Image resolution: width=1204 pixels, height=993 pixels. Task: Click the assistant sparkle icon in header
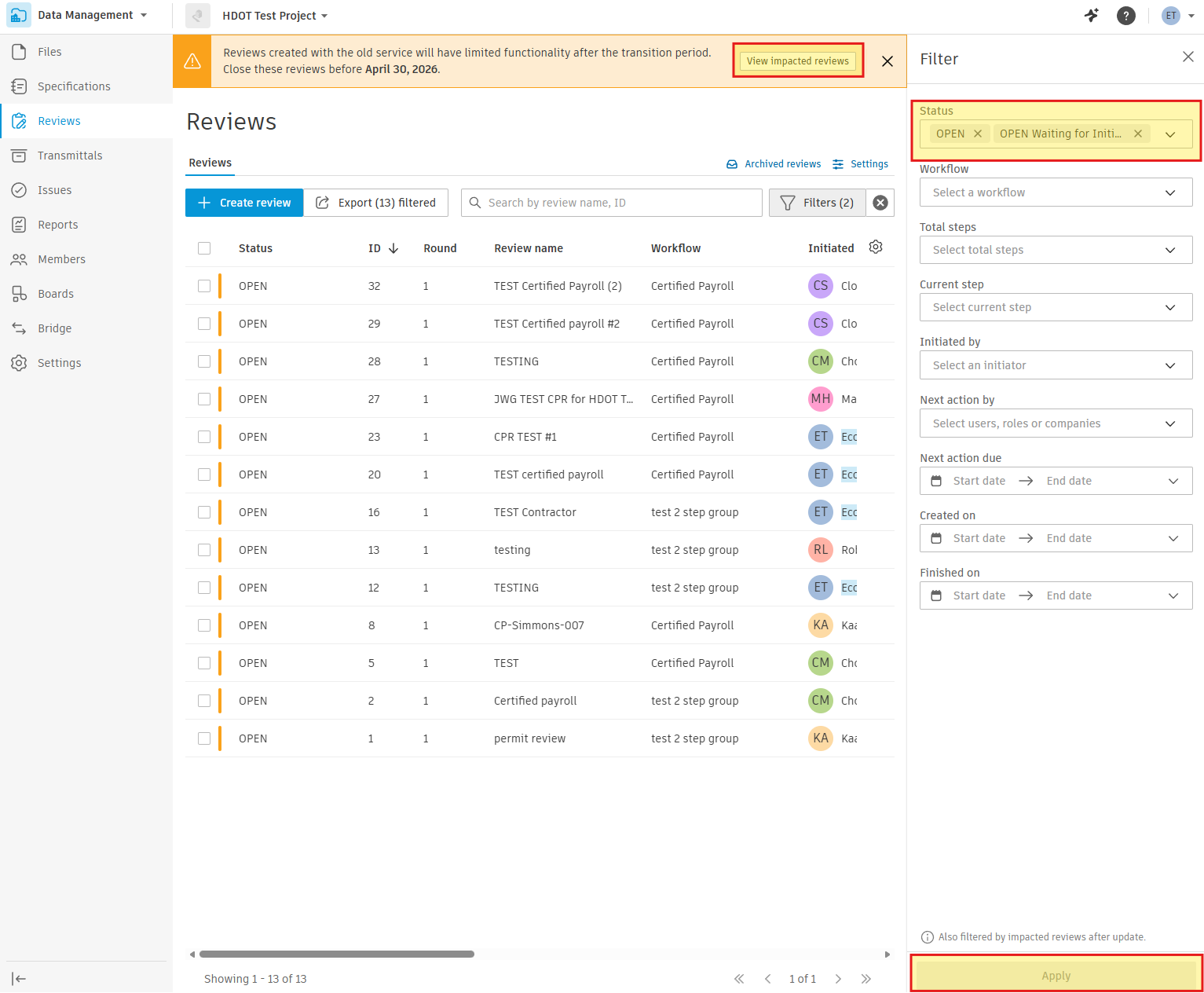click(1092, 16)
